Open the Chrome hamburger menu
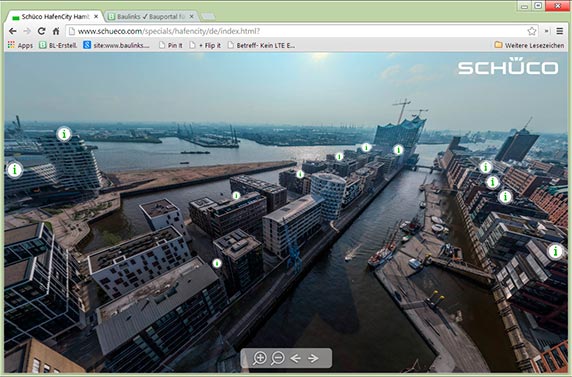The width and height of the screenshot is (572, 377). [560, 31]
